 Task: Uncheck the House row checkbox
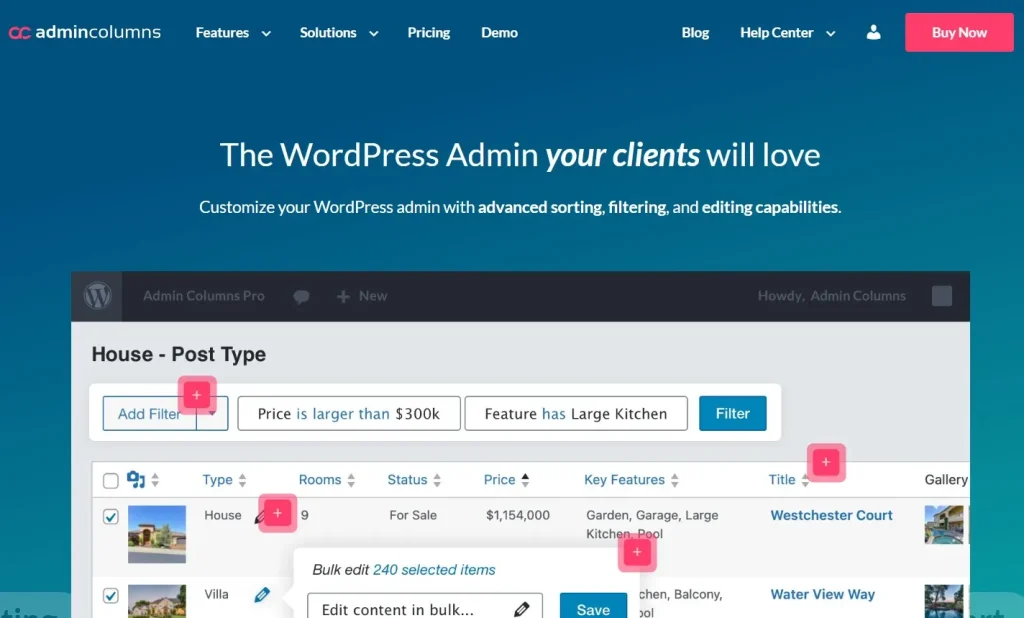(x=110, y=517)
